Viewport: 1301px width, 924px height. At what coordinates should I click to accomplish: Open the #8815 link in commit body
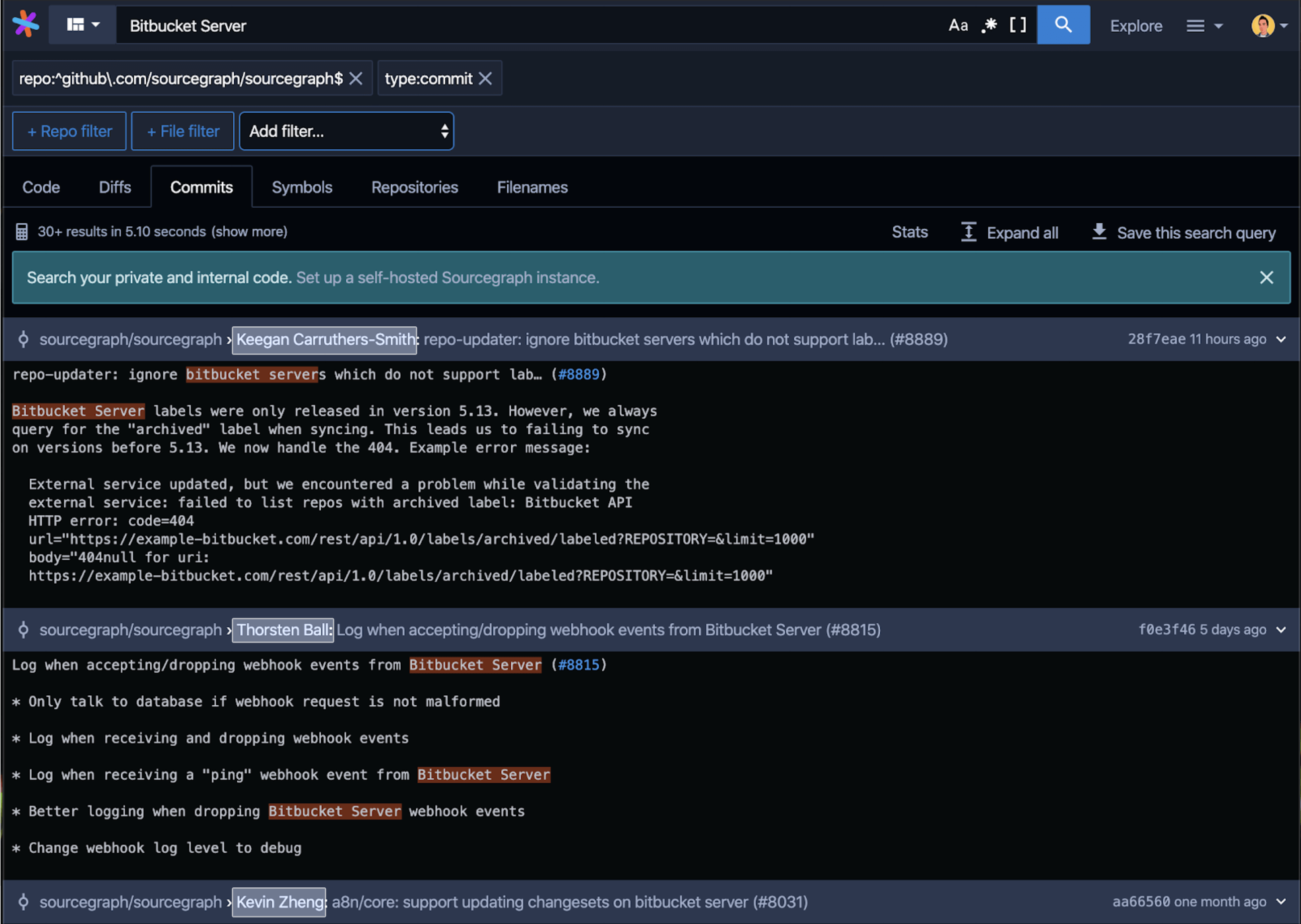pos(579,665)
